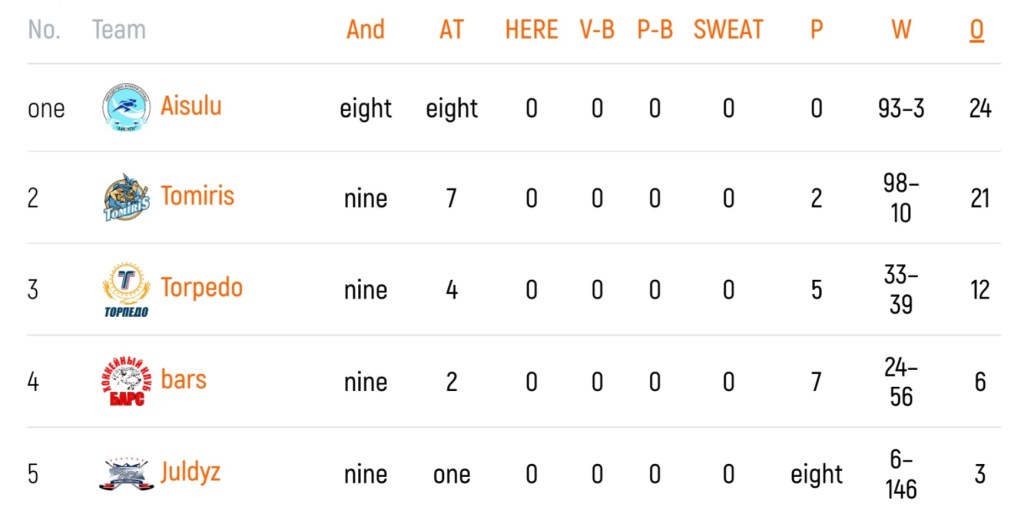This screenshot has height=514, width=1024.
Task: Sort by the And column header
Action: [366, 29]
